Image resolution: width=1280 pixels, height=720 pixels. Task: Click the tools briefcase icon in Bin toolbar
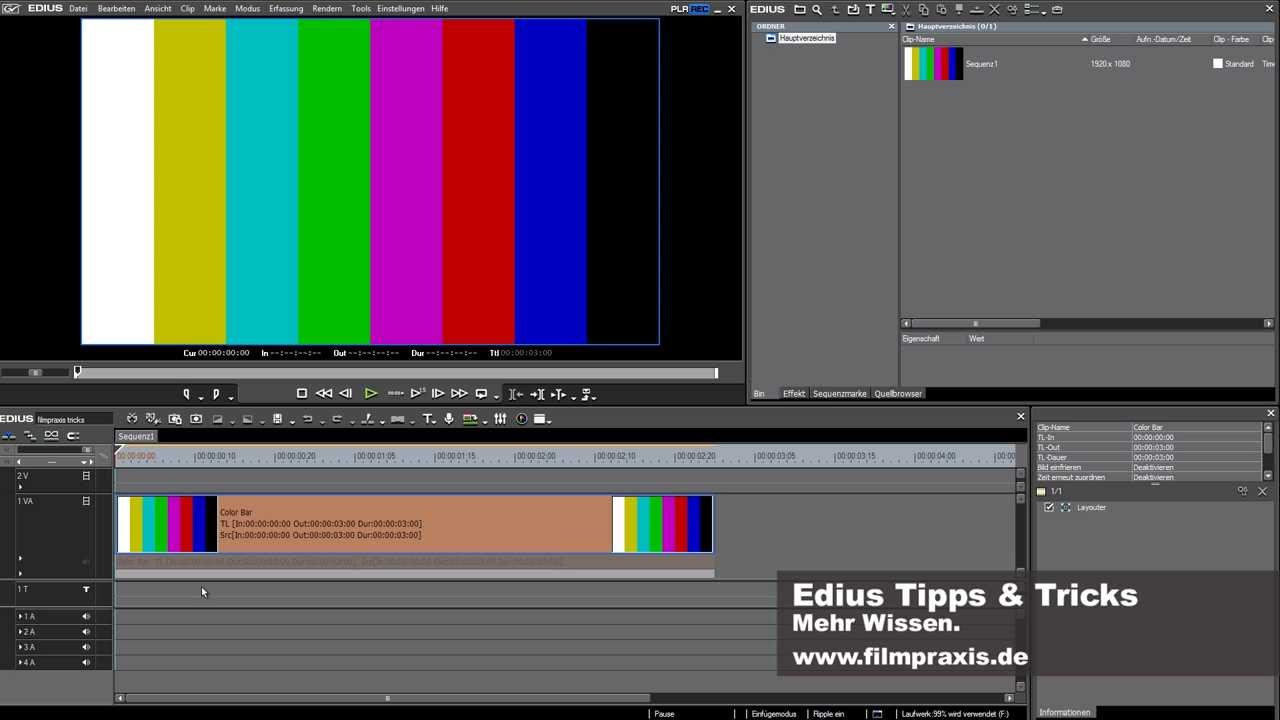coord(1057,9)
